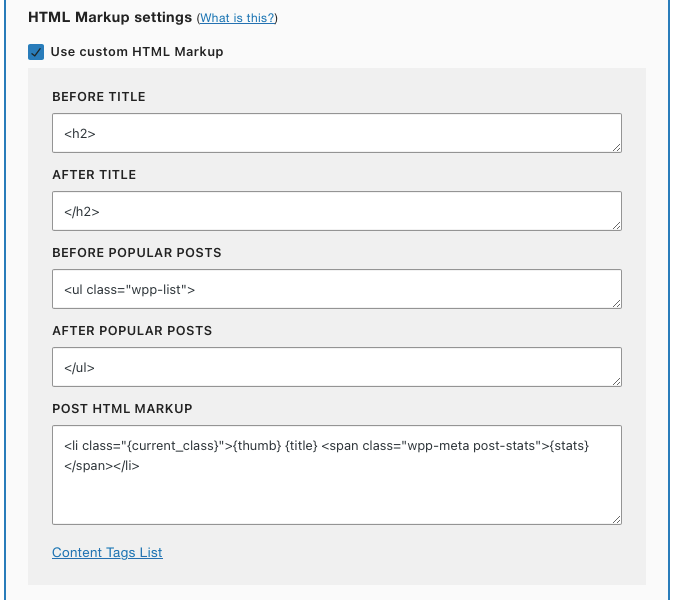Image resolution: width=675 pixels, height=600 pixels.
Task: Click the BEFORE POPULAR POSTS label
Action: (x=137, y=253)
